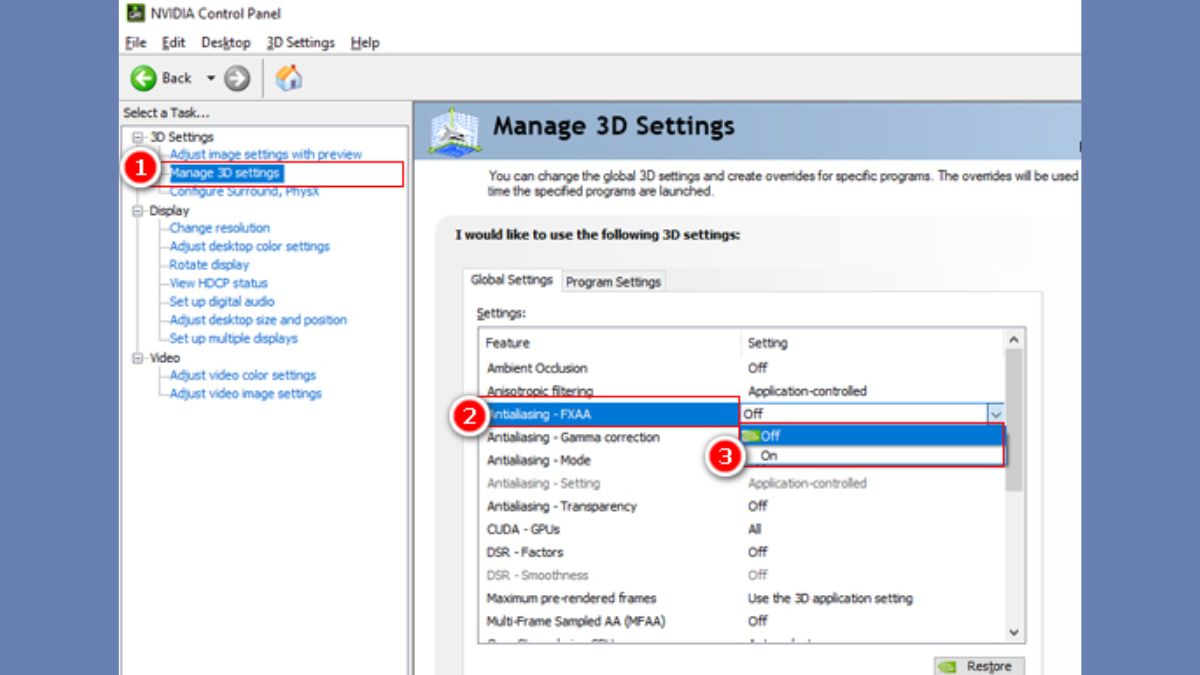
Task: Select Antialiasing - Mode row
Action: tap(610, 460)
